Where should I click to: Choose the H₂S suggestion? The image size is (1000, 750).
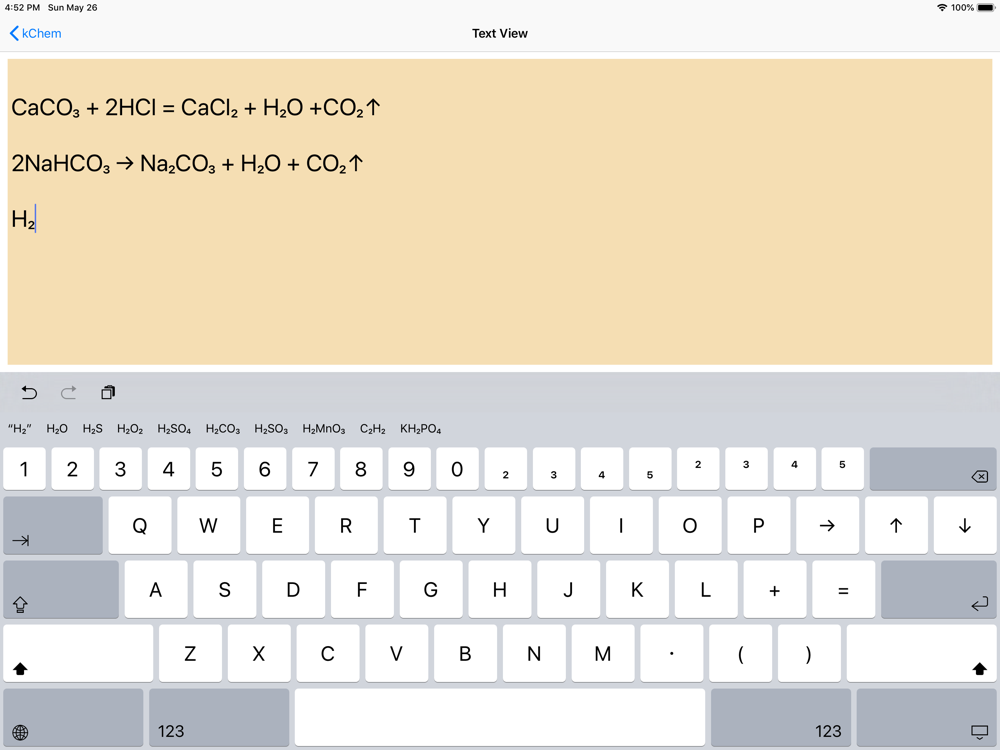click(92, 429)
